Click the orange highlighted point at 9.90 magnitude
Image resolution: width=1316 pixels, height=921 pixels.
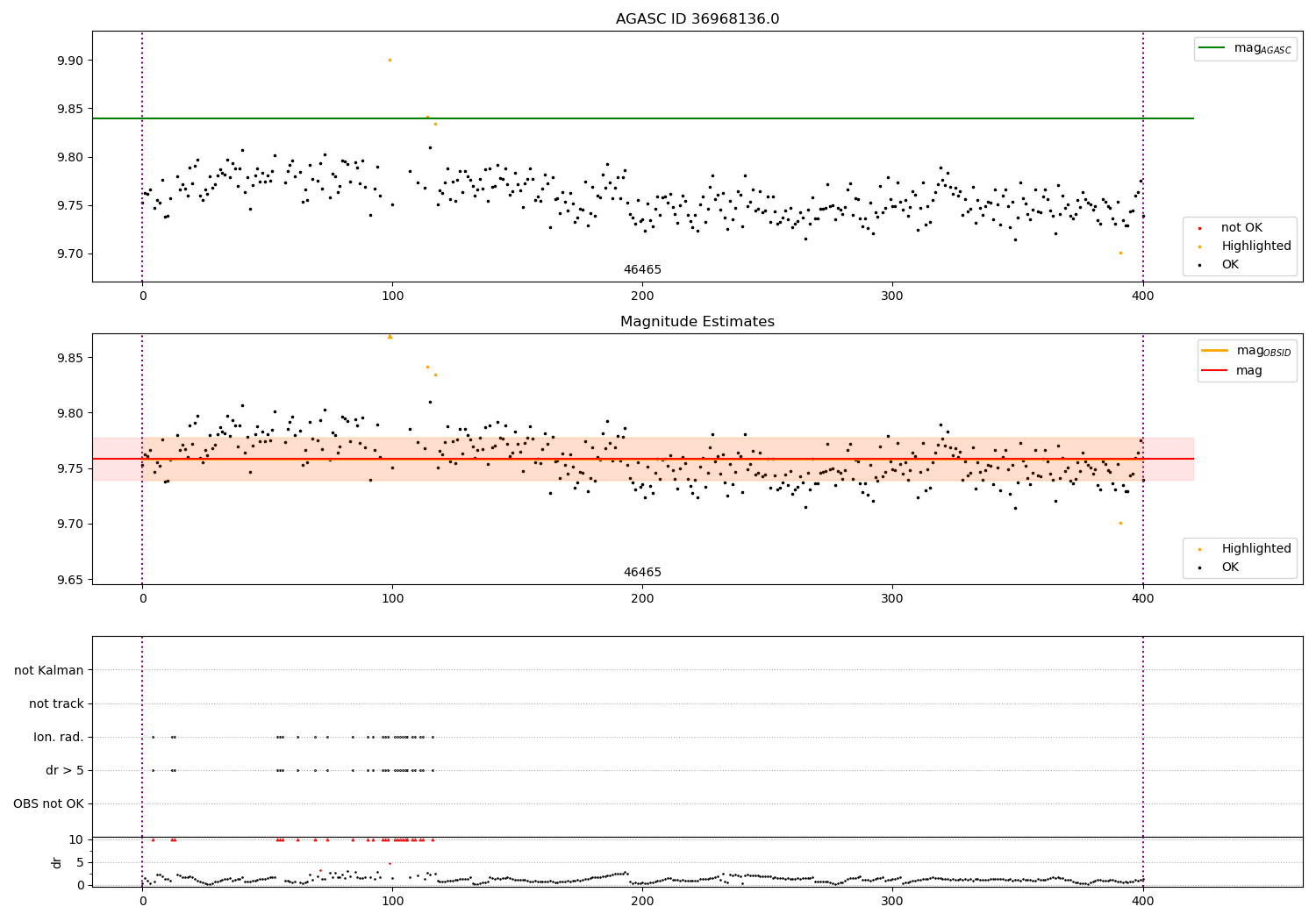[390, 61]
